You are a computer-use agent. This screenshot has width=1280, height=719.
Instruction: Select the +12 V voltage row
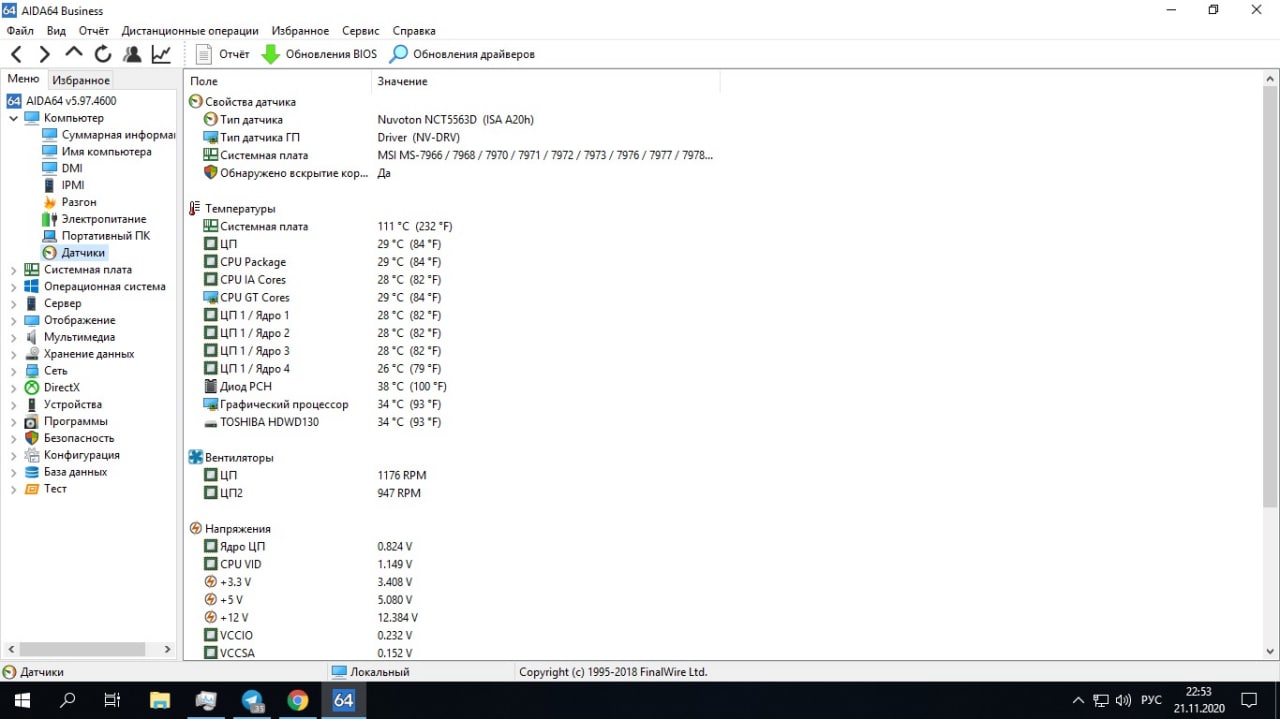click(x=311, y=618)
